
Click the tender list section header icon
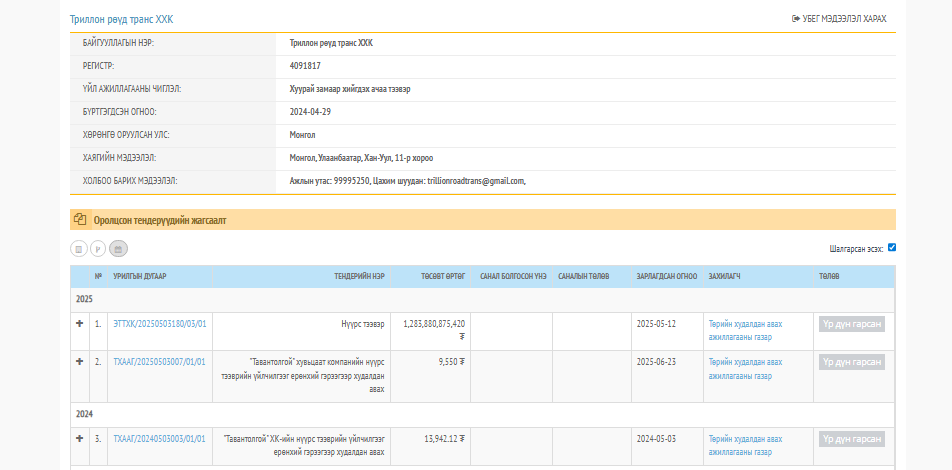click(x=80, y=219)
